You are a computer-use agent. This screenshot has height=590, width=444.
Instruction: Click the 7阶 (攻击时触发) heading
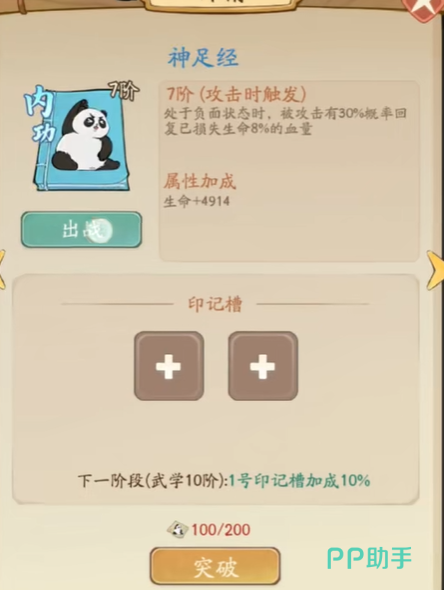pos(236,94)
